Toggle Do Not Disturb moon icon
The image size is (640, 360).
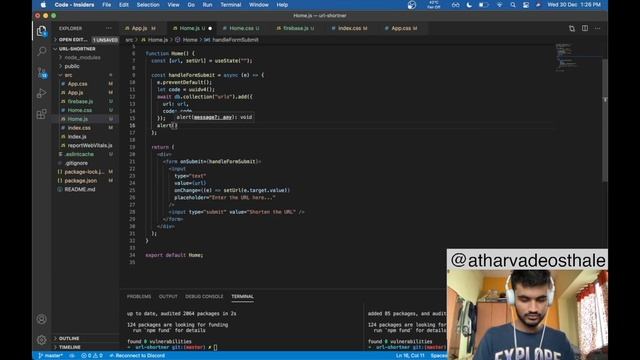469,5
